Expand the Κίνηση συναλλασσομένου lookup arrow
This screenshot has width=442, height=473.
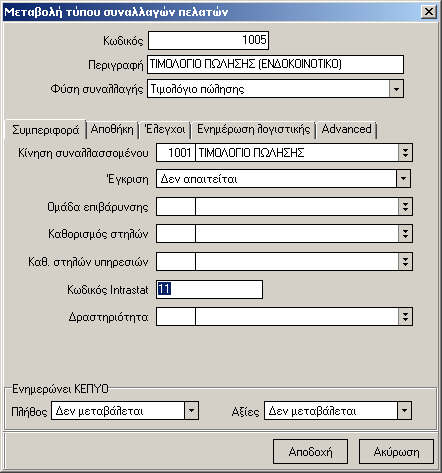tap(405, 153)
